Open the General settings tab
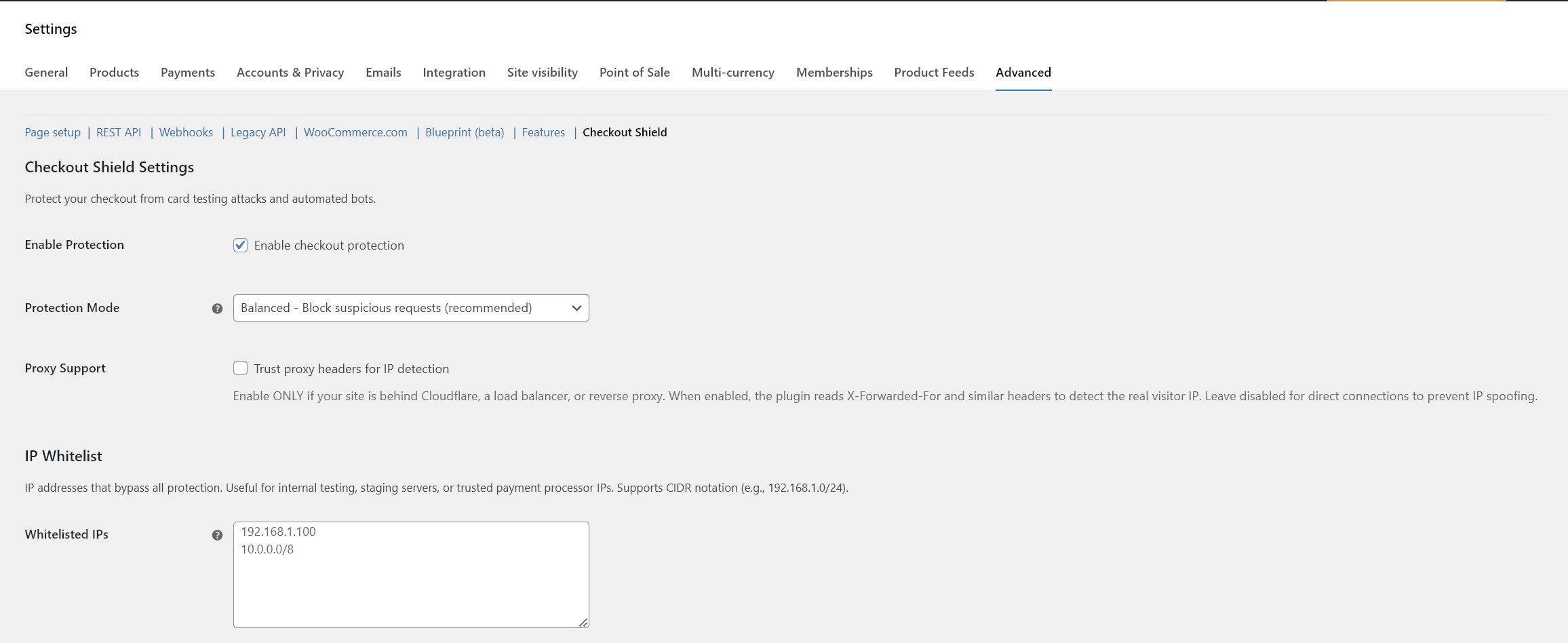This screenshot has width=1568, height=643. pyautogui.click(x=45, y=73)
